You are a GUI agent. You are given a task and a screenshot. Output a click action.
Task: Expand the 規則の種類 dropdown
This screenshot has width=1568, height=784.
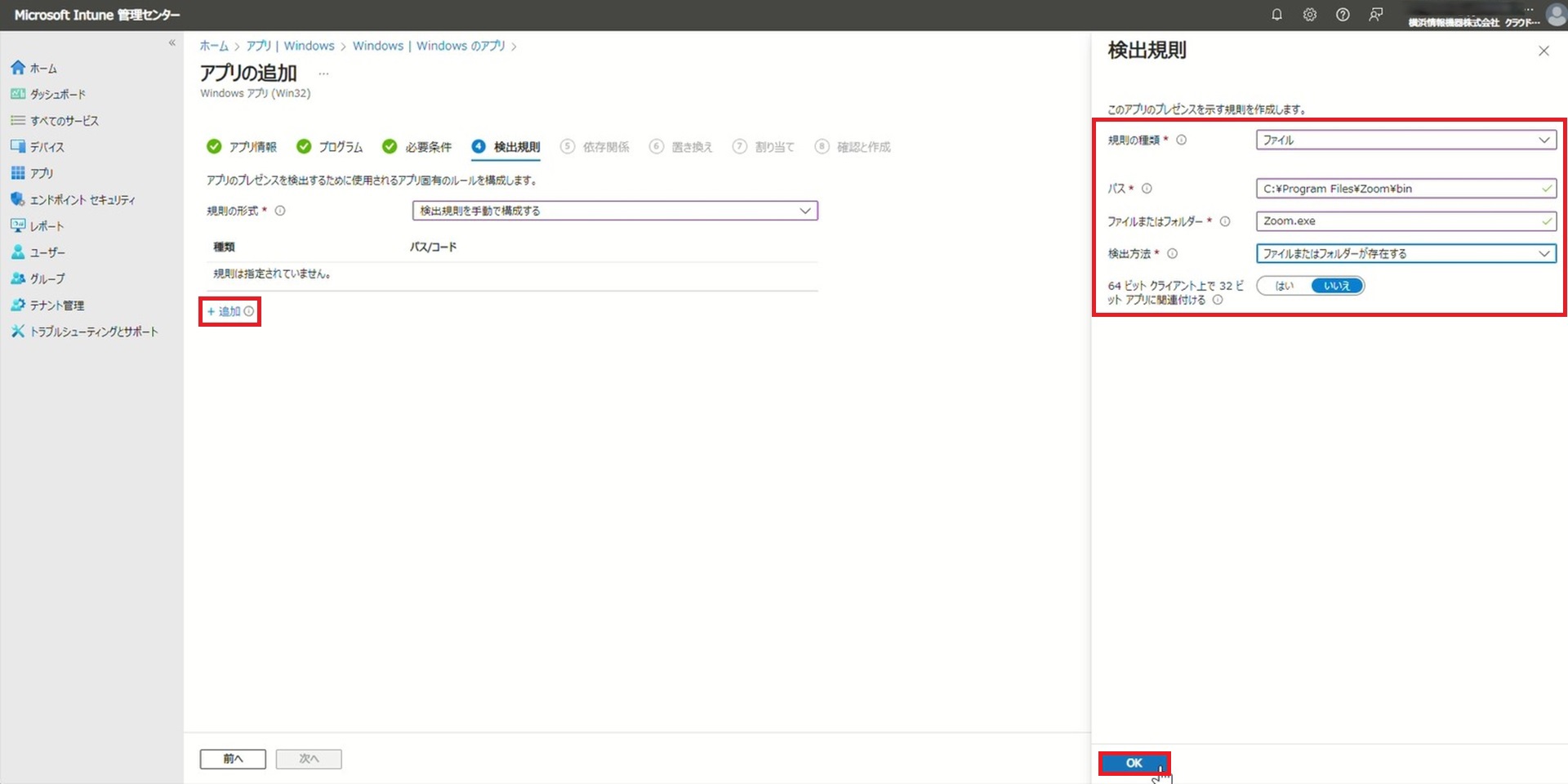tap(1405, 140)
